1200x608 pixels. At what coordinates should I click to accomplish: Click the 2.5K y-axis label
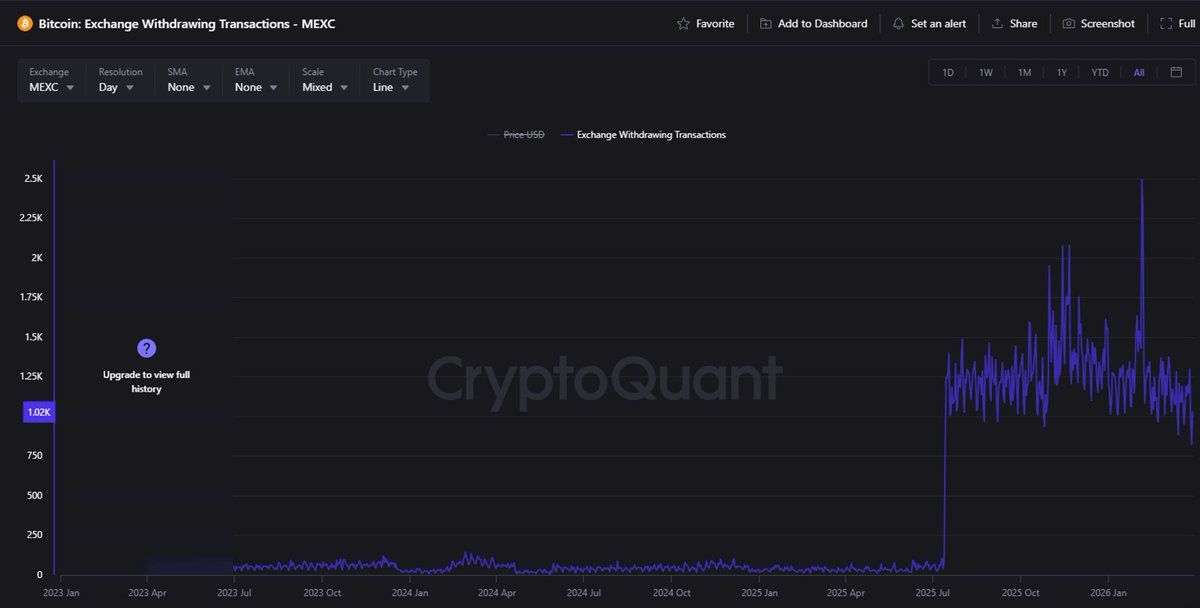(33, 179)
